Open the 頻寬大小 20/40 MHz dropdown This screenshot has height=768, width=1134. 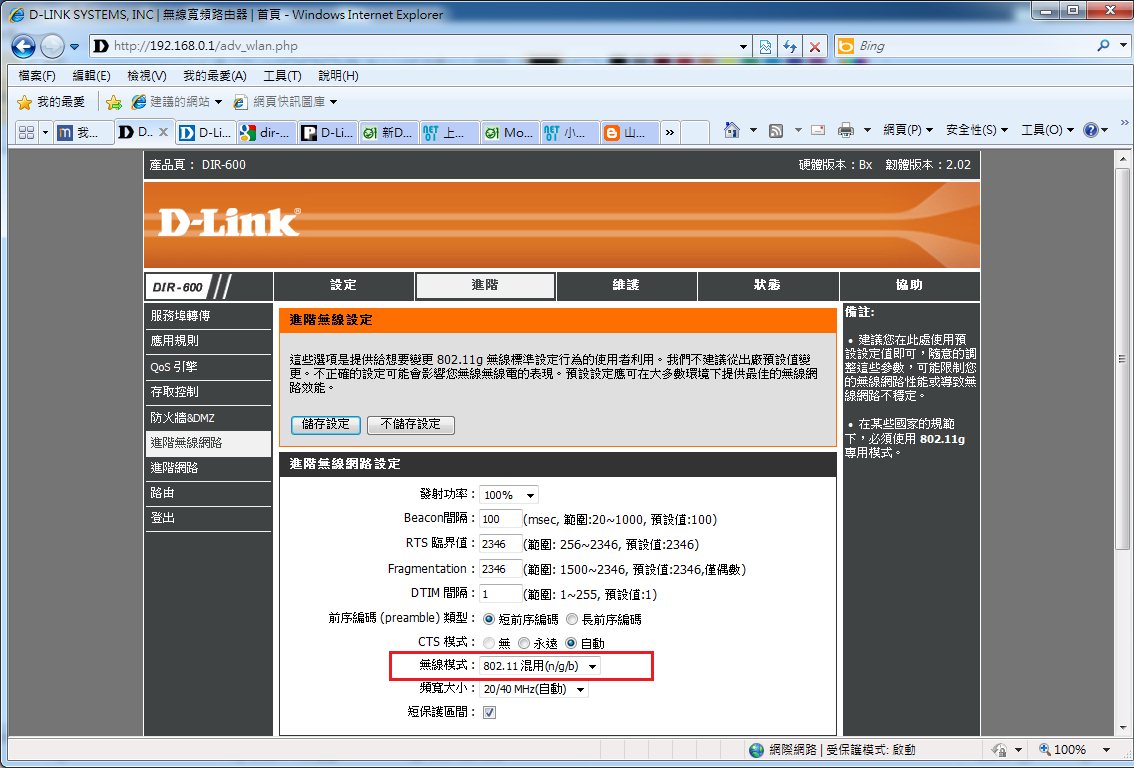coord(534,689)
